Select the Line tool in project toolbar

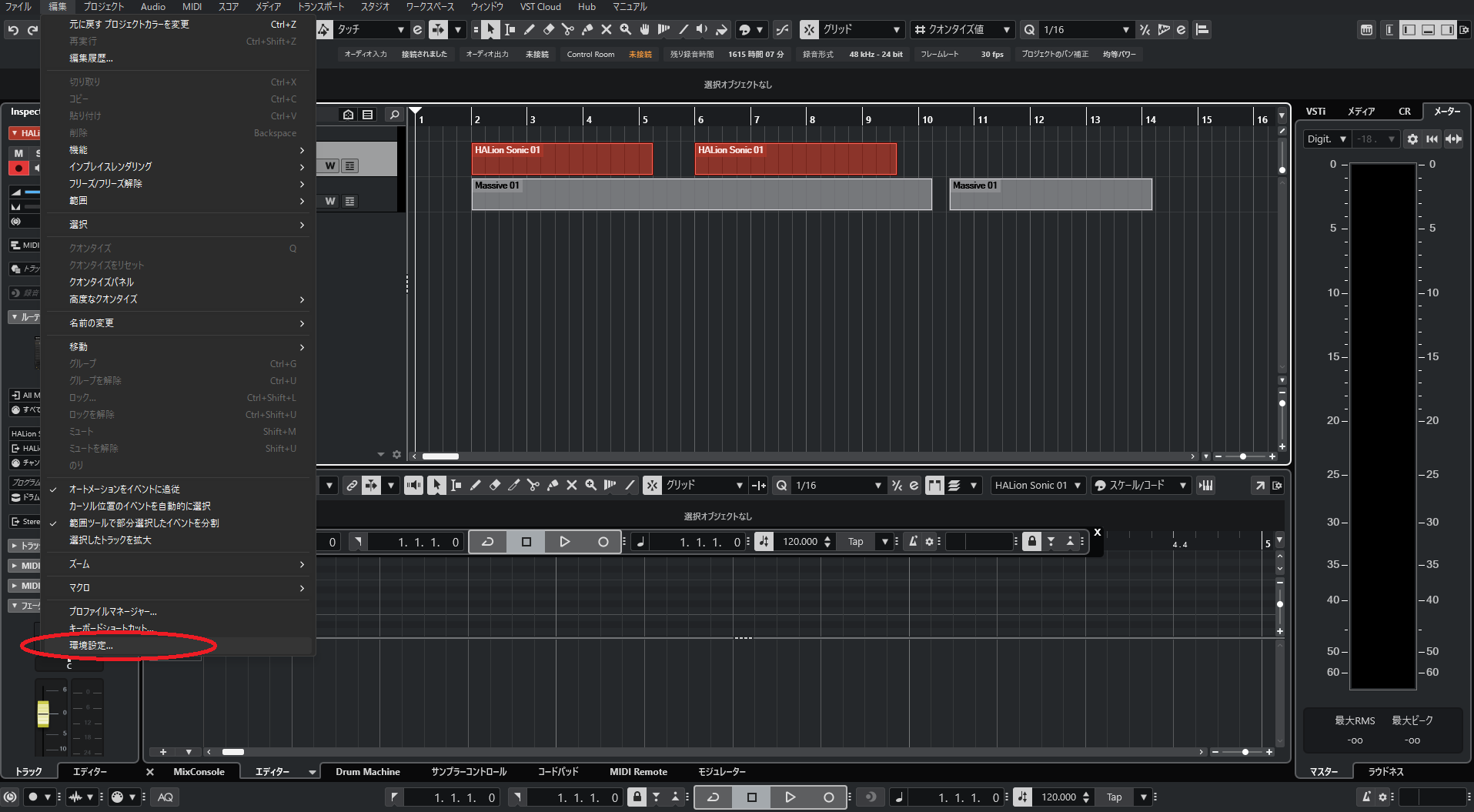[x=683, y=29]
